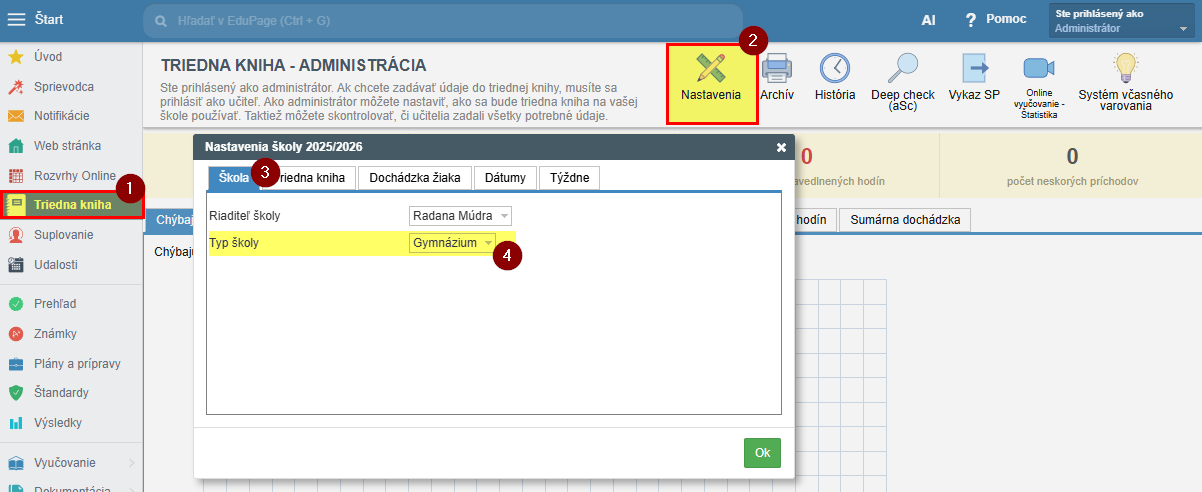Screen dimensions: 1202x492
Task: Close the Nastavenia školy dialog
Action: [781, 147]
